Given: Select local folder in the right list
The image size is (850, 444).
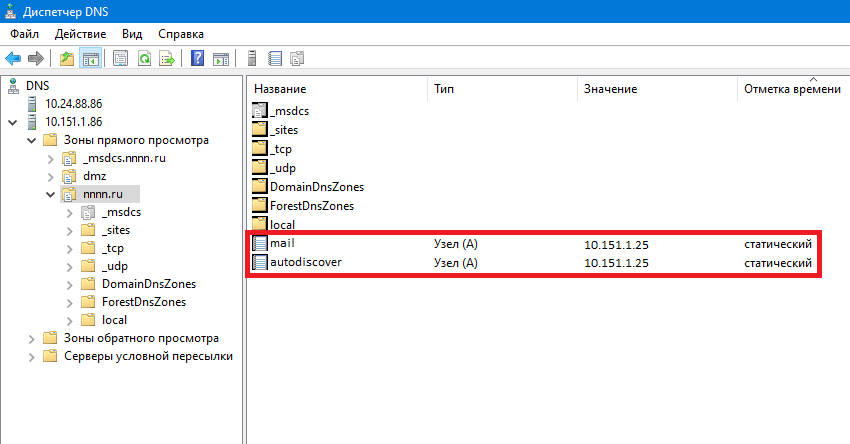Looking at the screenshot, I should (x=282, y=224).
